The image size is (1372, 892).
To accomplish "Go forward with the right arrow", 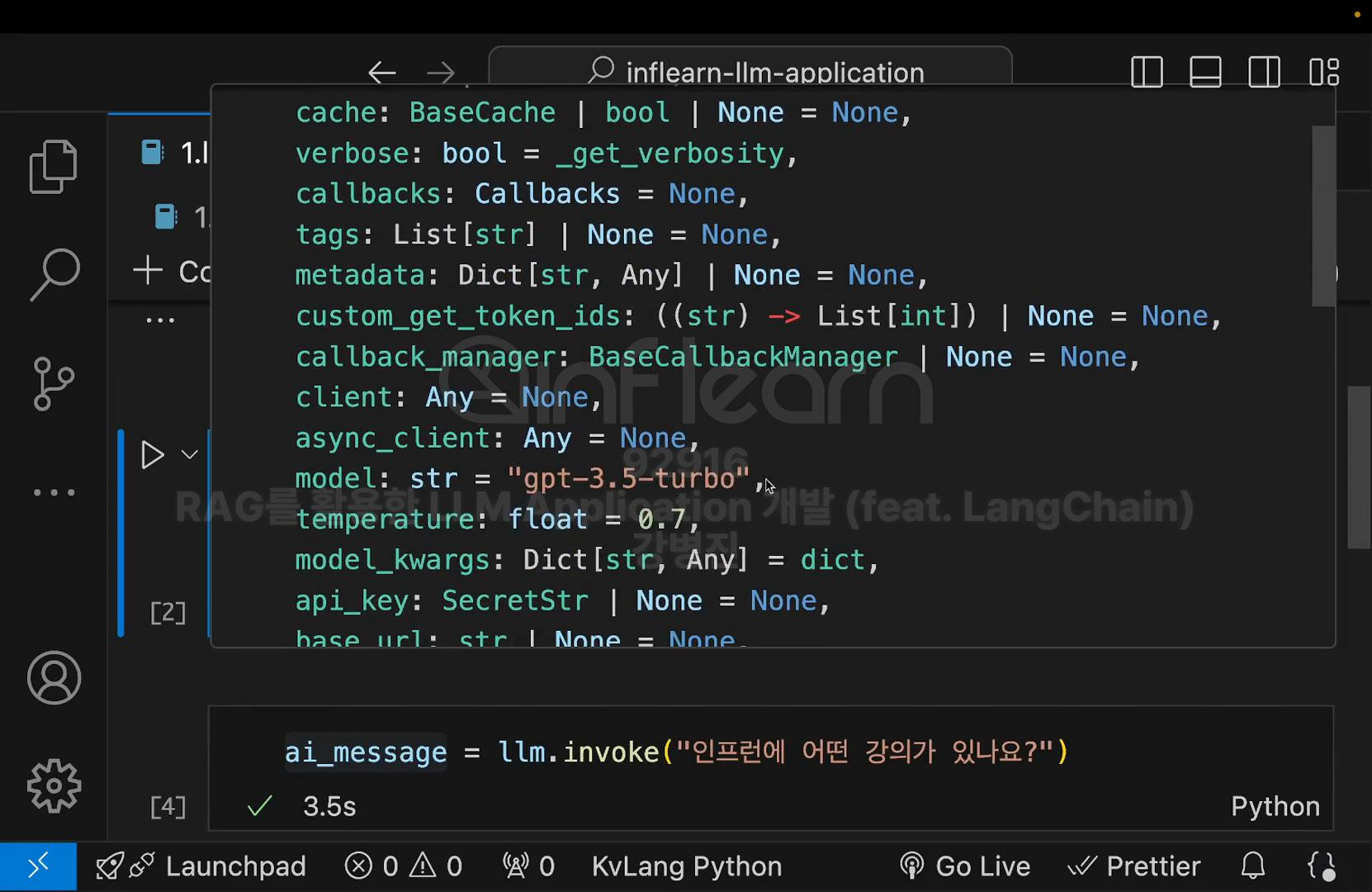I will coord(441,73).
